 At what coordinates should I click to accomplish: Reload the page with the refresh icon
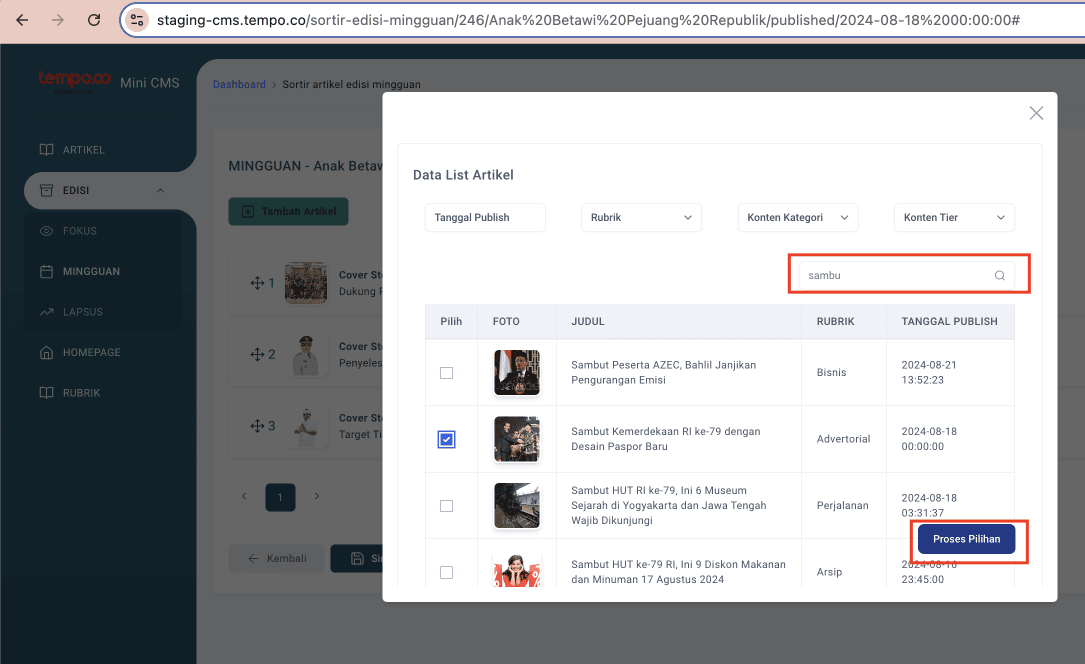point(94,20)
